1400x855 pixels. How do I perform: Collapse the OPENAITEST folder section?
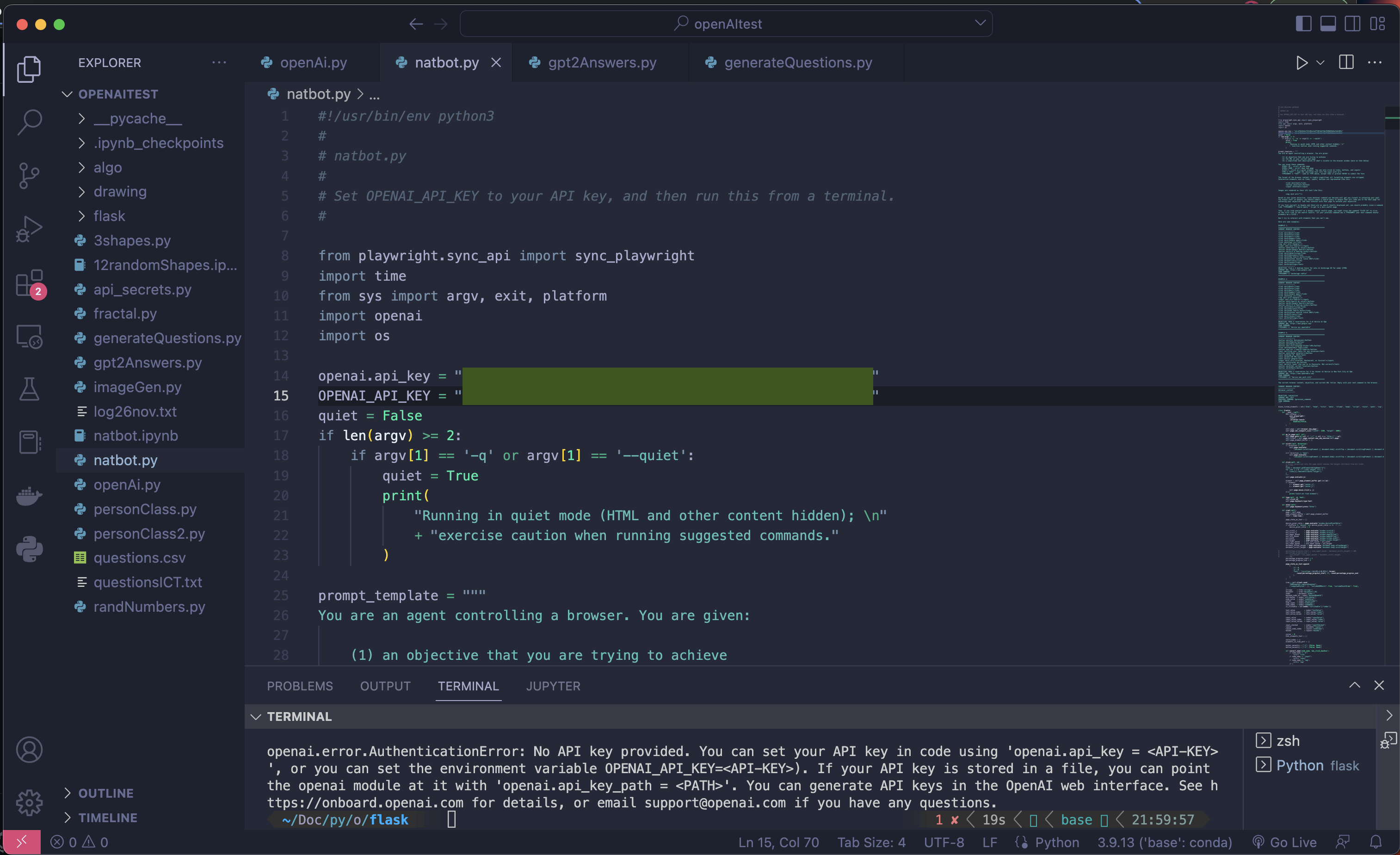[x=151, y=94]
